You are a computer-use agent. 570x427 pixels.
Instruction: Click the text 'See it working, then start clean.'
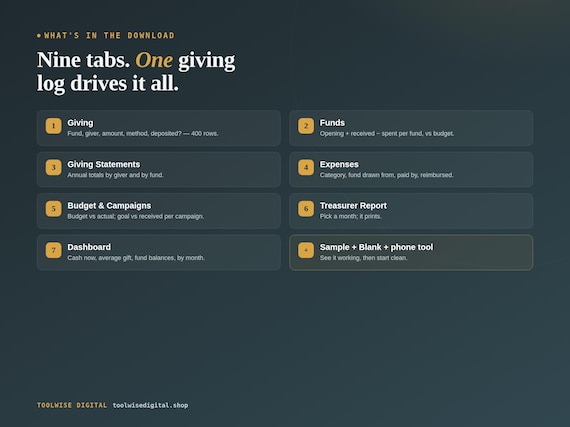click(364, 258)
